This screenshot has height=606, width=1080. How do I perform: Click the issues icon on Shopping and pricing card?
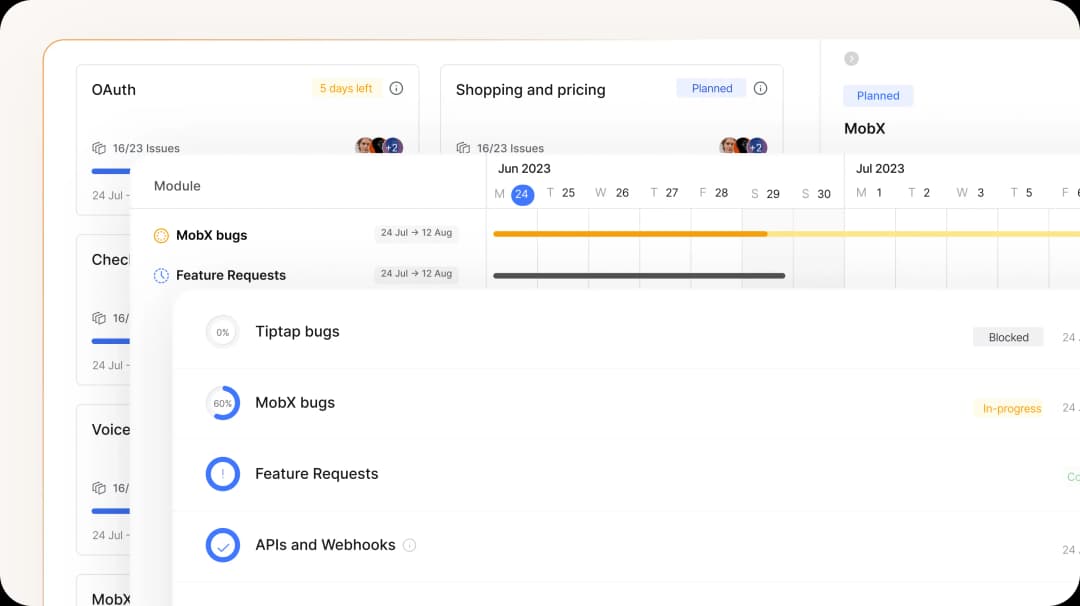pyautogui.click(x=461, y=147)
